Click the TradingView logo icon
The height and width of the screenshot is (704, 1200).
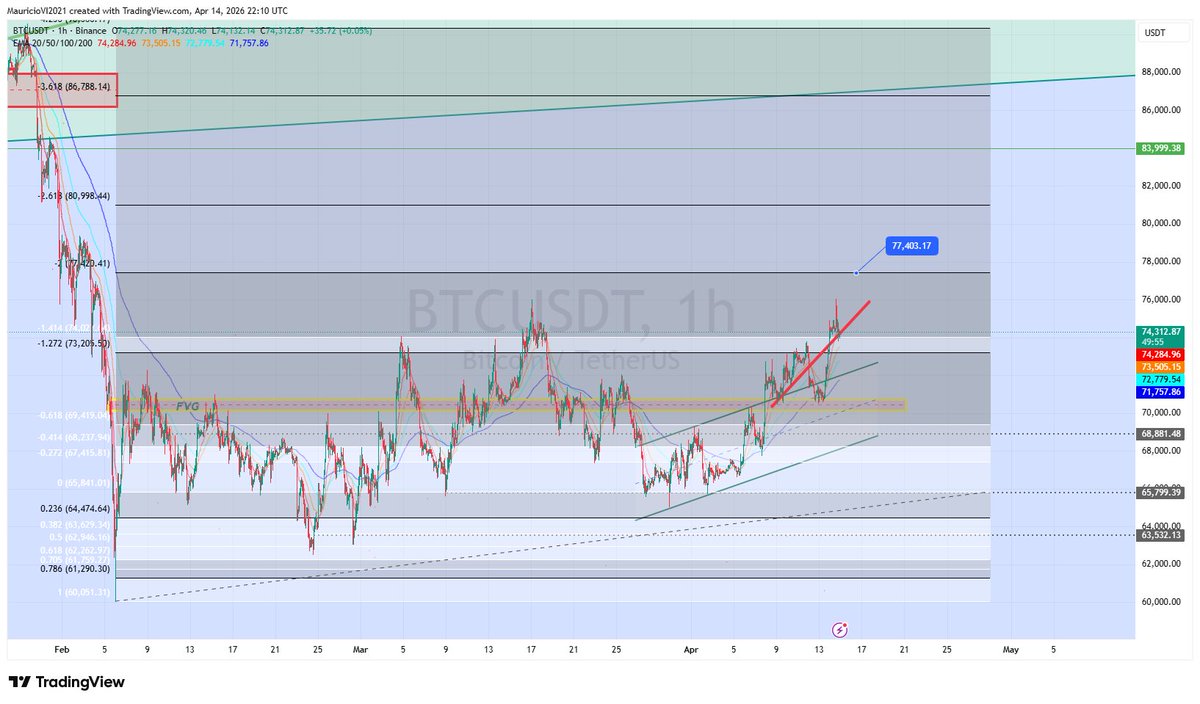(20, 682)
